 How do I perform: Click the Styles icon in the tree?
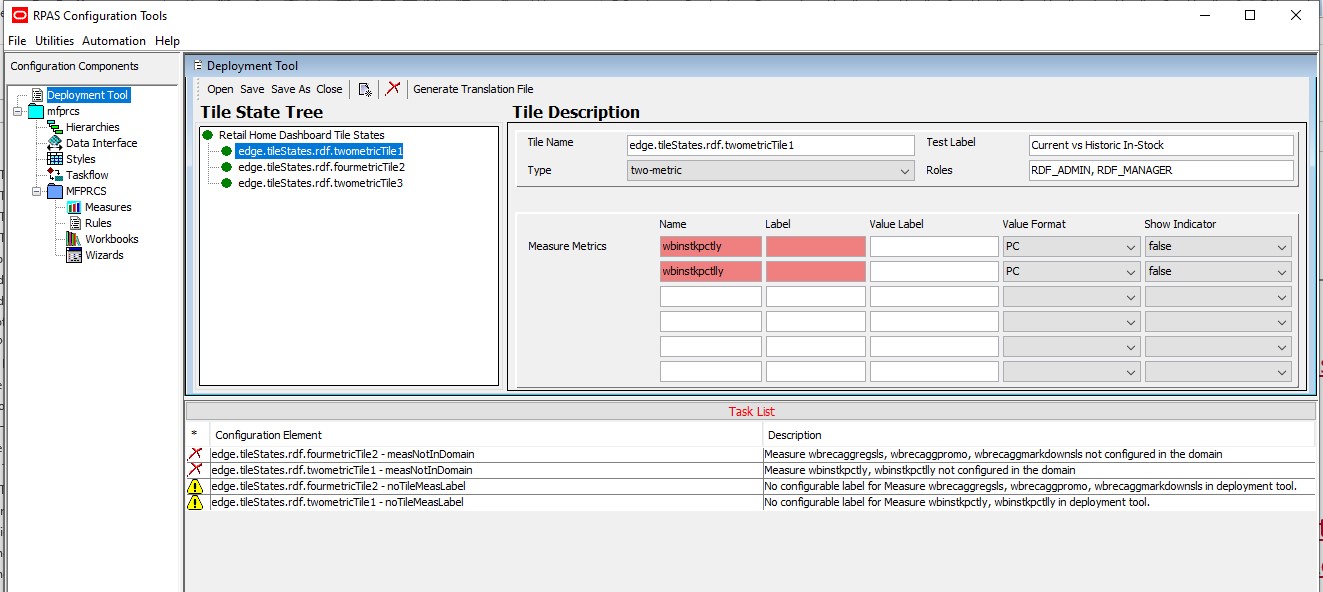55,159
